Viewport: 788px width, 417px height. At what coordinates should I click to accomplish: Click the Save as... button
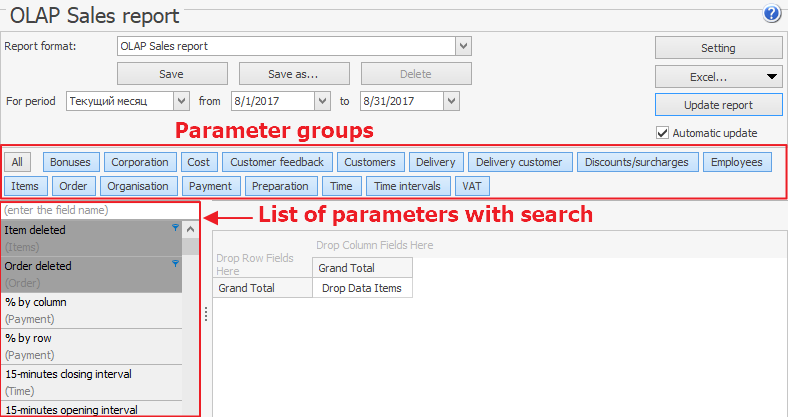(x=293, y=74)
